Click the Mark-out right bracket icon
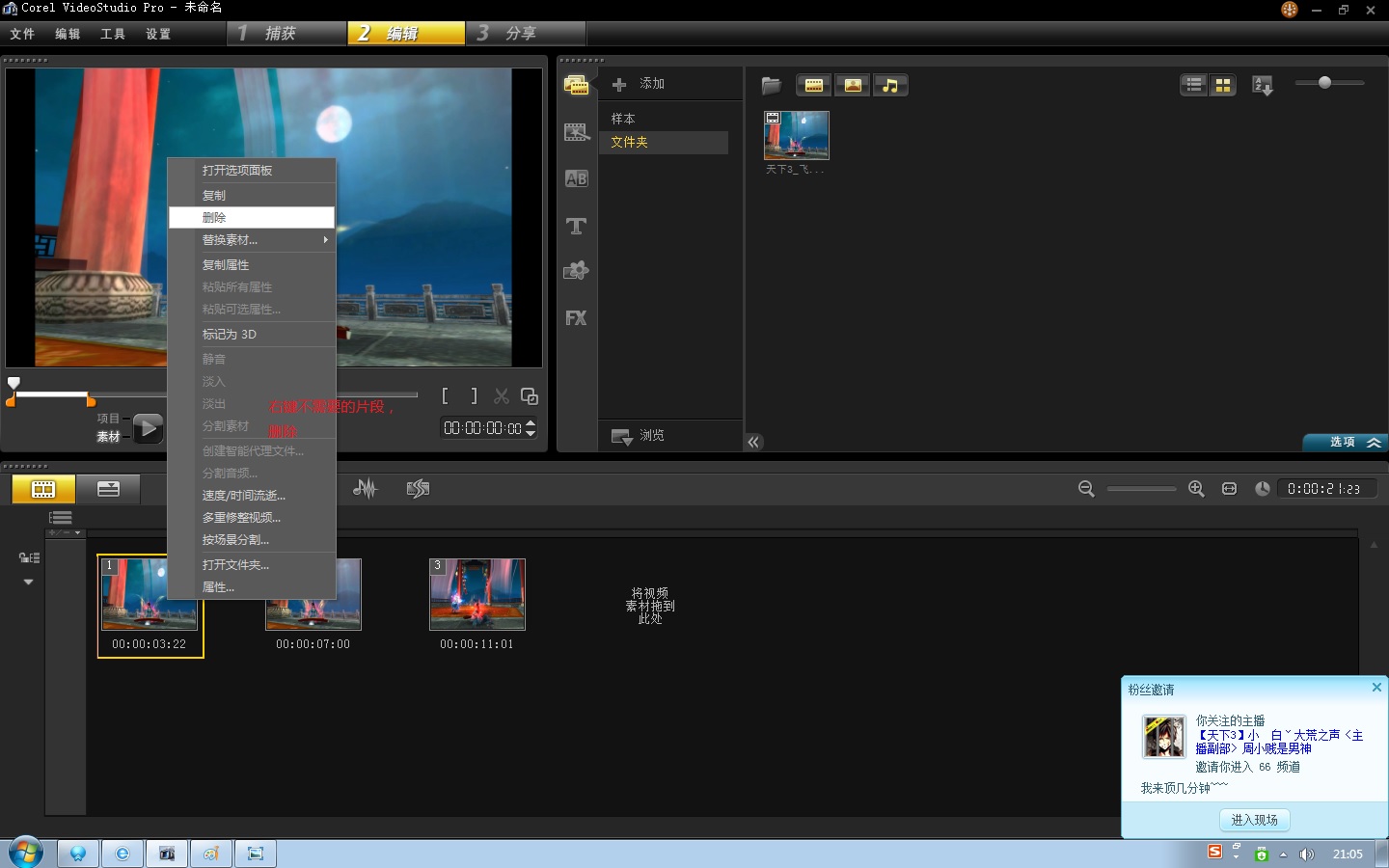The width and height of the screenshot is (1389, 868). tap(474, 395)
